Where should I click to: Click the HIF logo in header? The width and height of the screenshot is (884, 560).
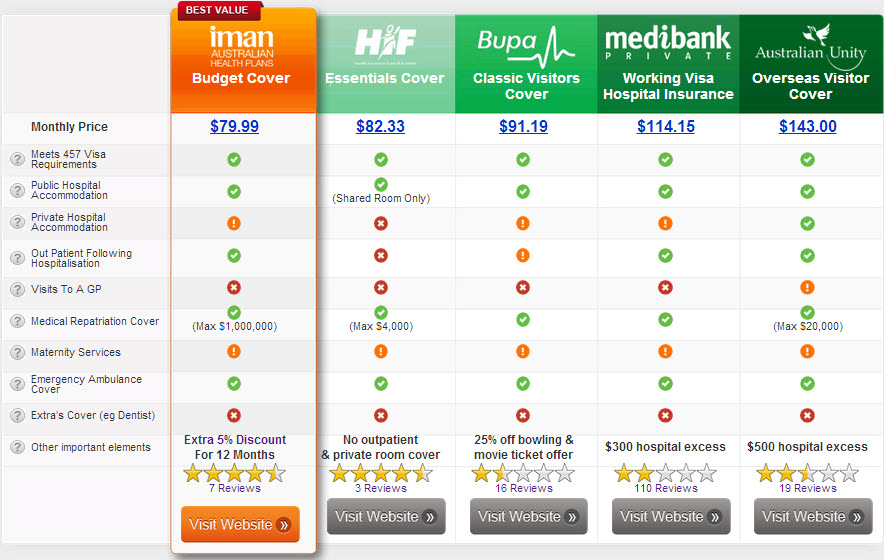384,43
